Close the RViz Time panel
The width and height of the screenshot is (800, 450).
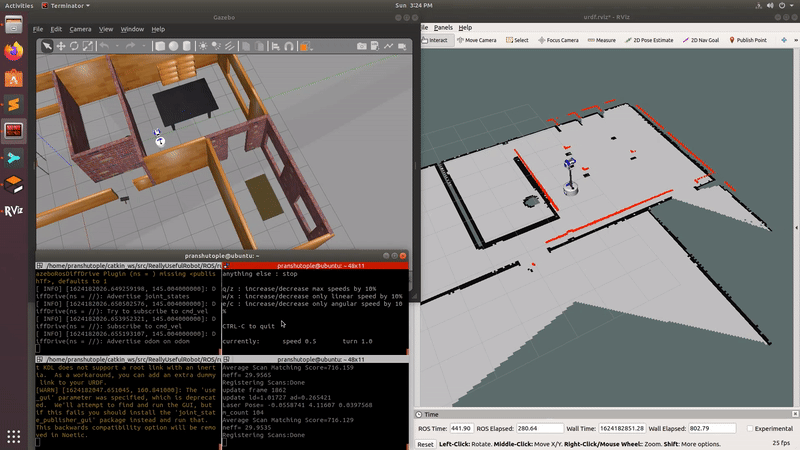[x=795, y=414]
